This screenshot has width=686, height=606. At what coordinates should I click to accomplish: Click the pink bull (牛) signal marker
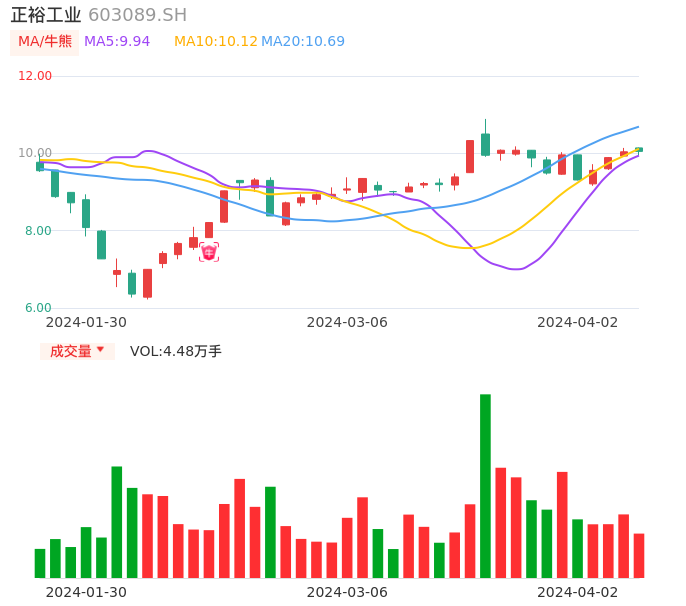point(208,252)
